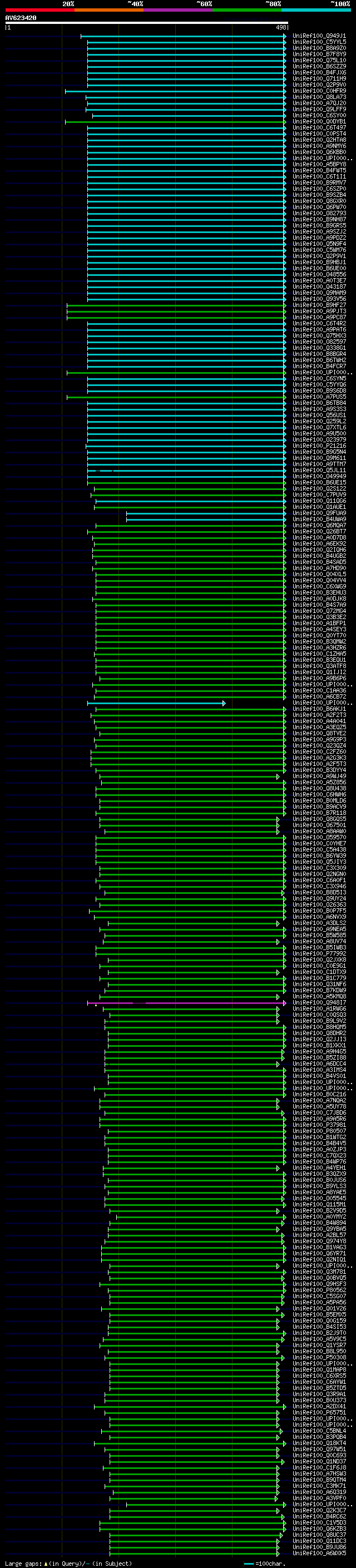
Task: Click the UniRef100_Q2HTA8 label
Action: 319,140
